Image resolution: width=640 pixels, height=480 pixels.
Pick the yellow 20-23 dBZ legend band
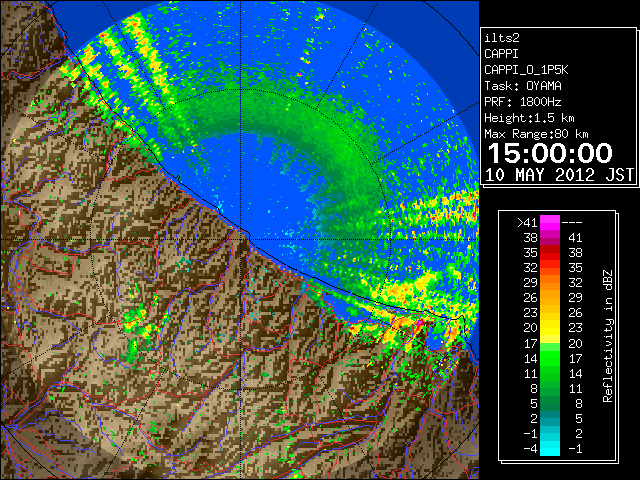pos(550,328)
